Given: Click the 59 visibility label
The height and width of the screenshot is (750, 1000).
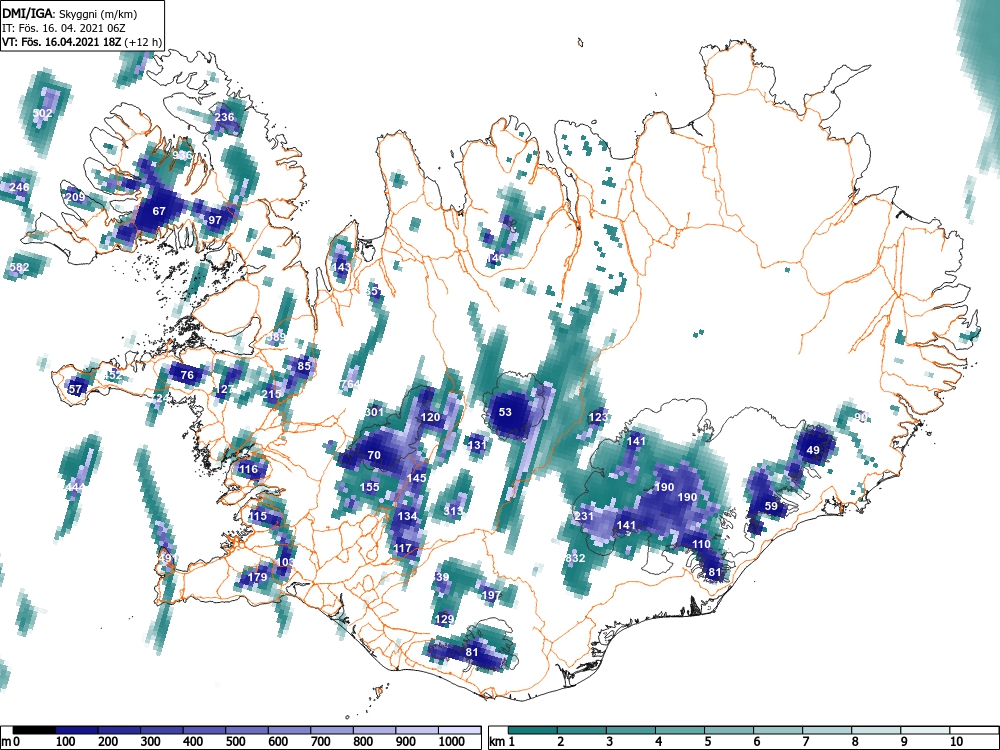Looking at the screenshot, I should [x=772, y=506].
